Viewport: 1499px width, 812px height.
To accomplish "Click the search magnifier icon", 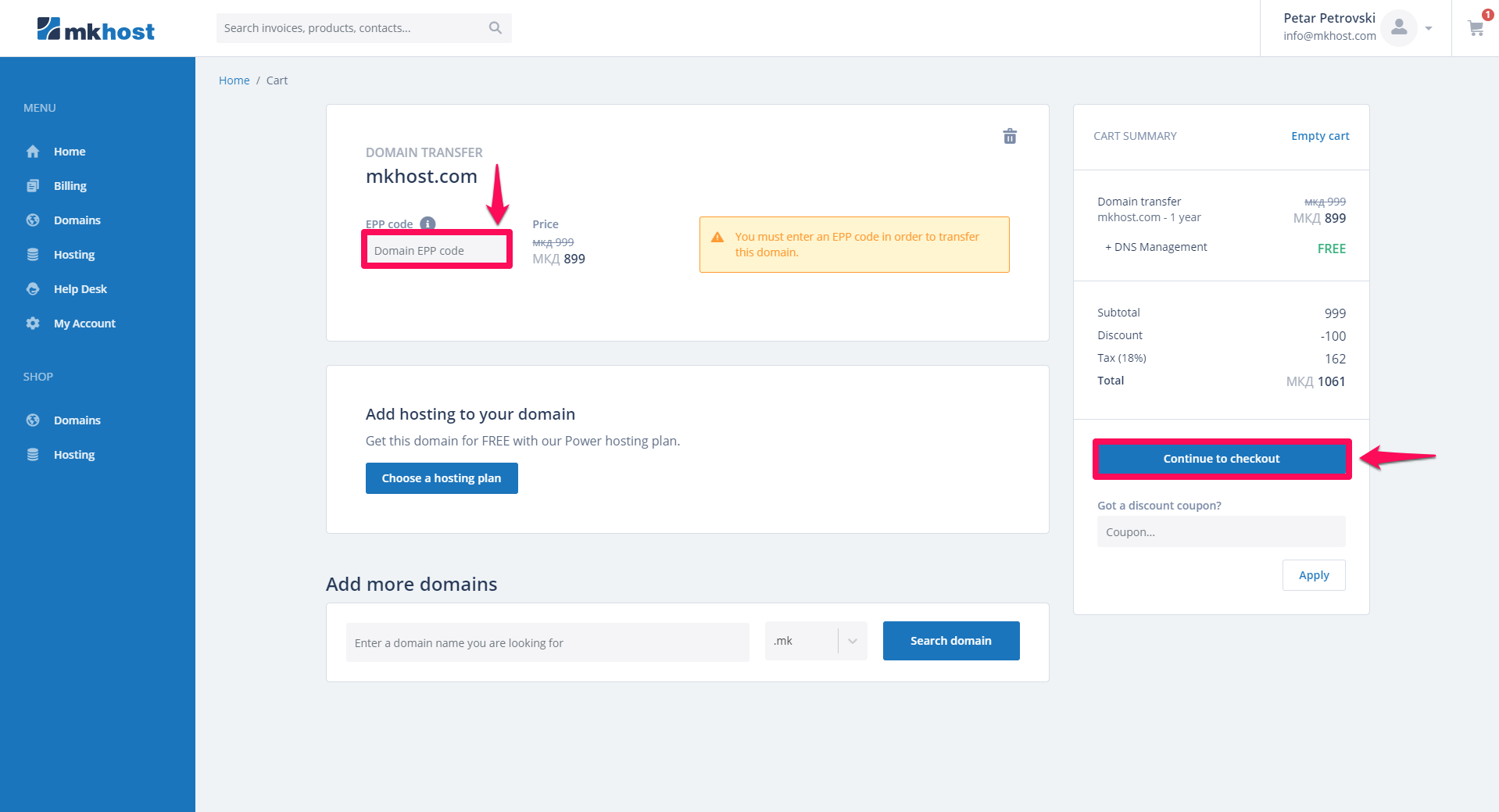I will click(495, 28).
